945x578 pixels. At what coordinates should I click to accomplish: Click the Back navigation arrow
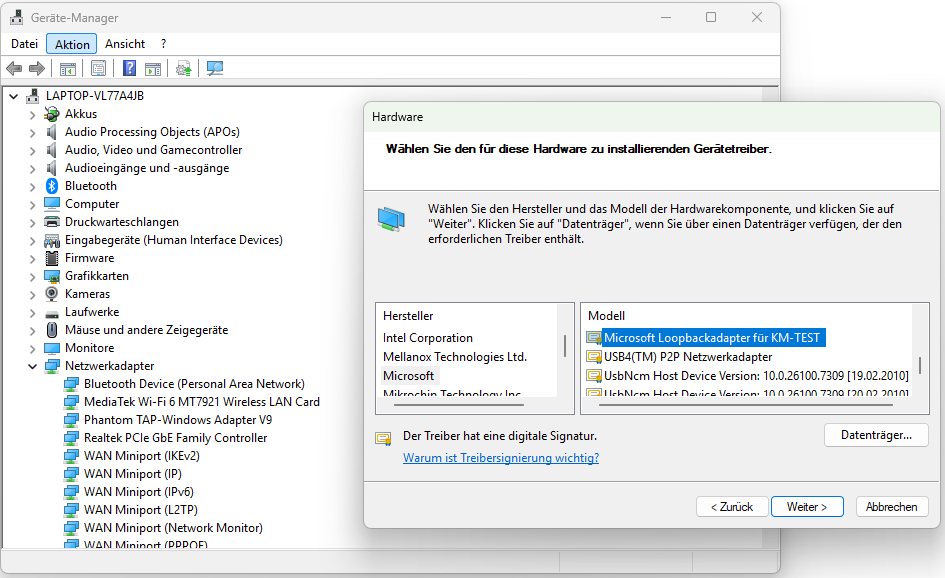pyautogui.click(x=13, y=68)
